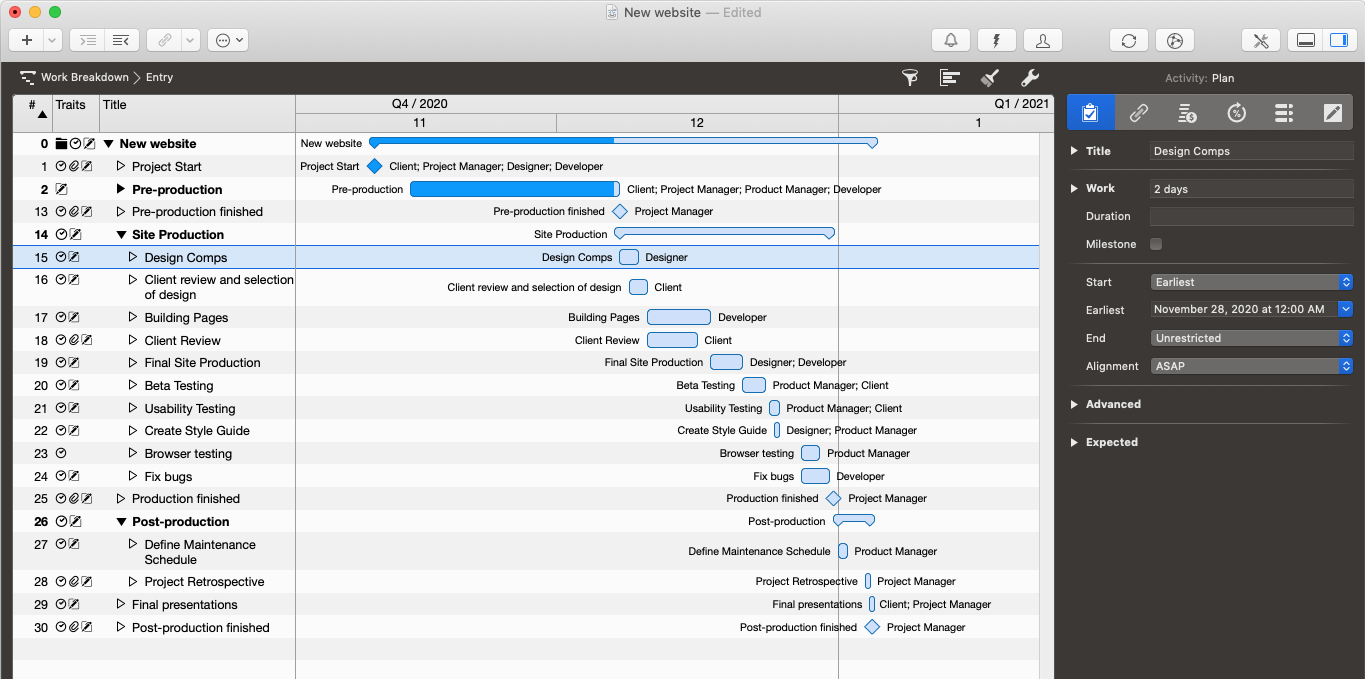Image resolution: width=1365 pixels, height=679 pixels.
Task: Switch to the Assignments inspector tab
Action: click(x=1285, y=112)
